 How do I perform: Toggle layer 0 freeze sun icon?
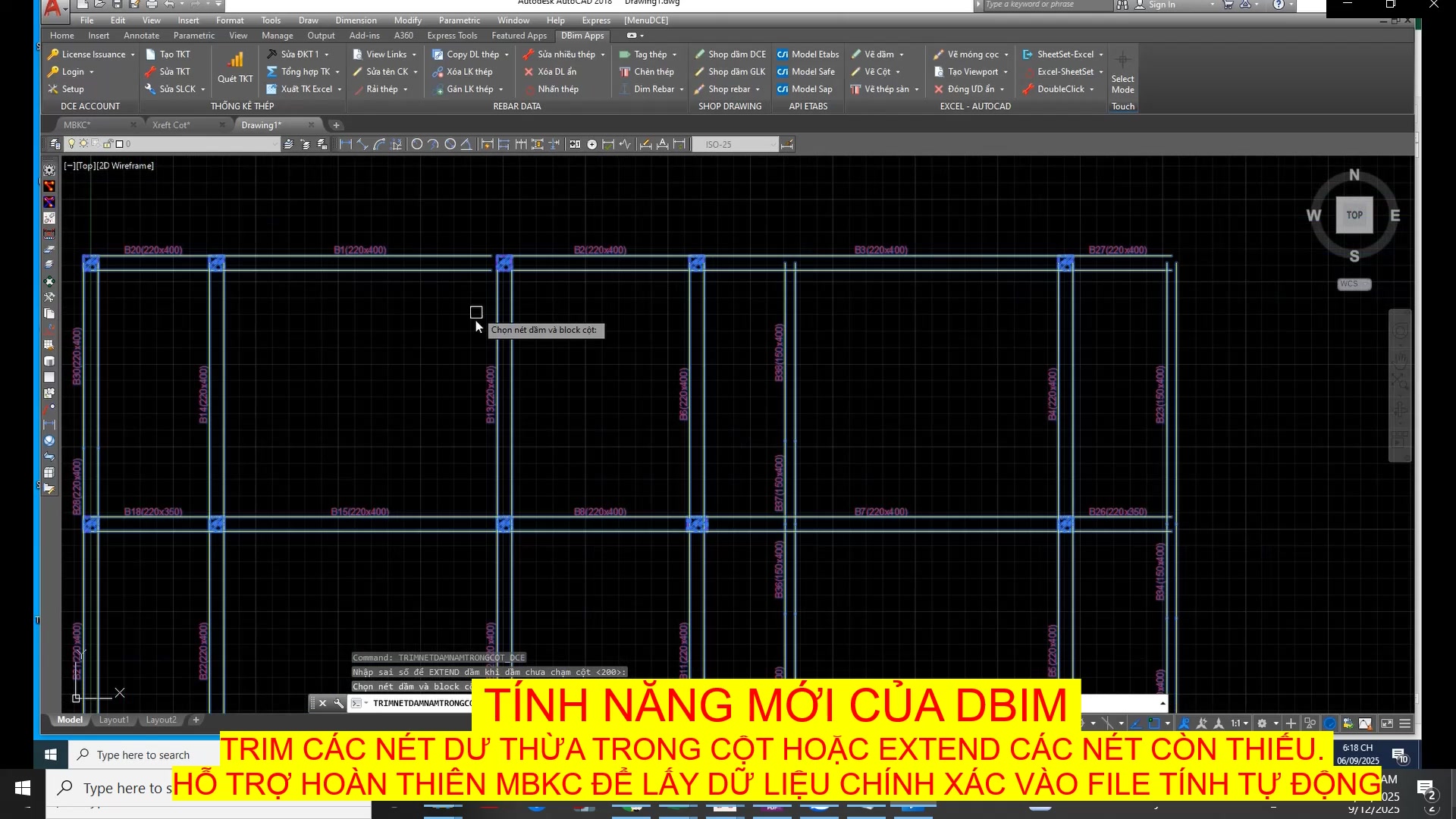click(83, 144)
